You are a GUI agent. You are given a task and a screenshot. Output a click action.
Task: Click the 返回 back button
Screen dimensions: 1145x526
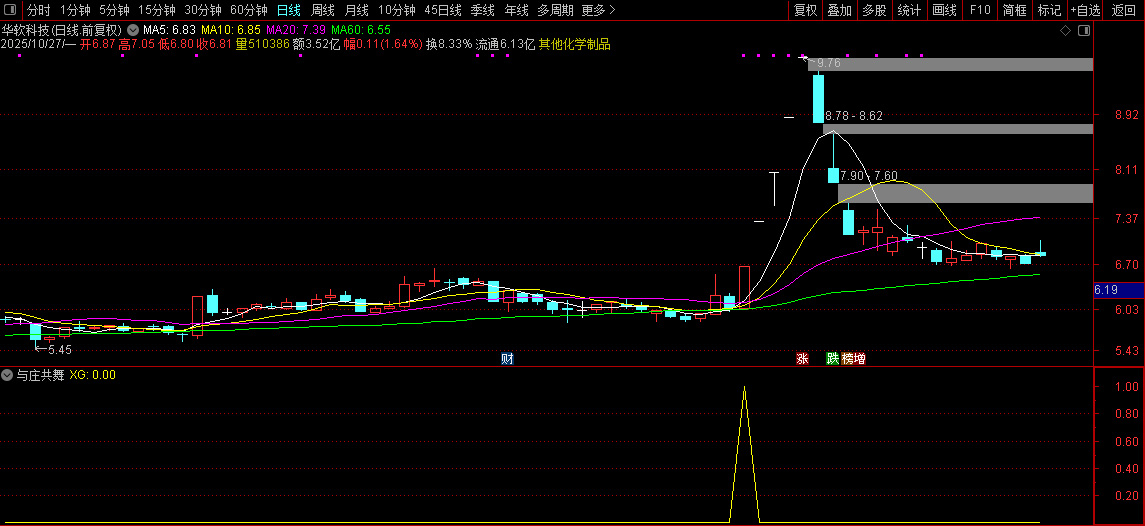(1124, 10)
